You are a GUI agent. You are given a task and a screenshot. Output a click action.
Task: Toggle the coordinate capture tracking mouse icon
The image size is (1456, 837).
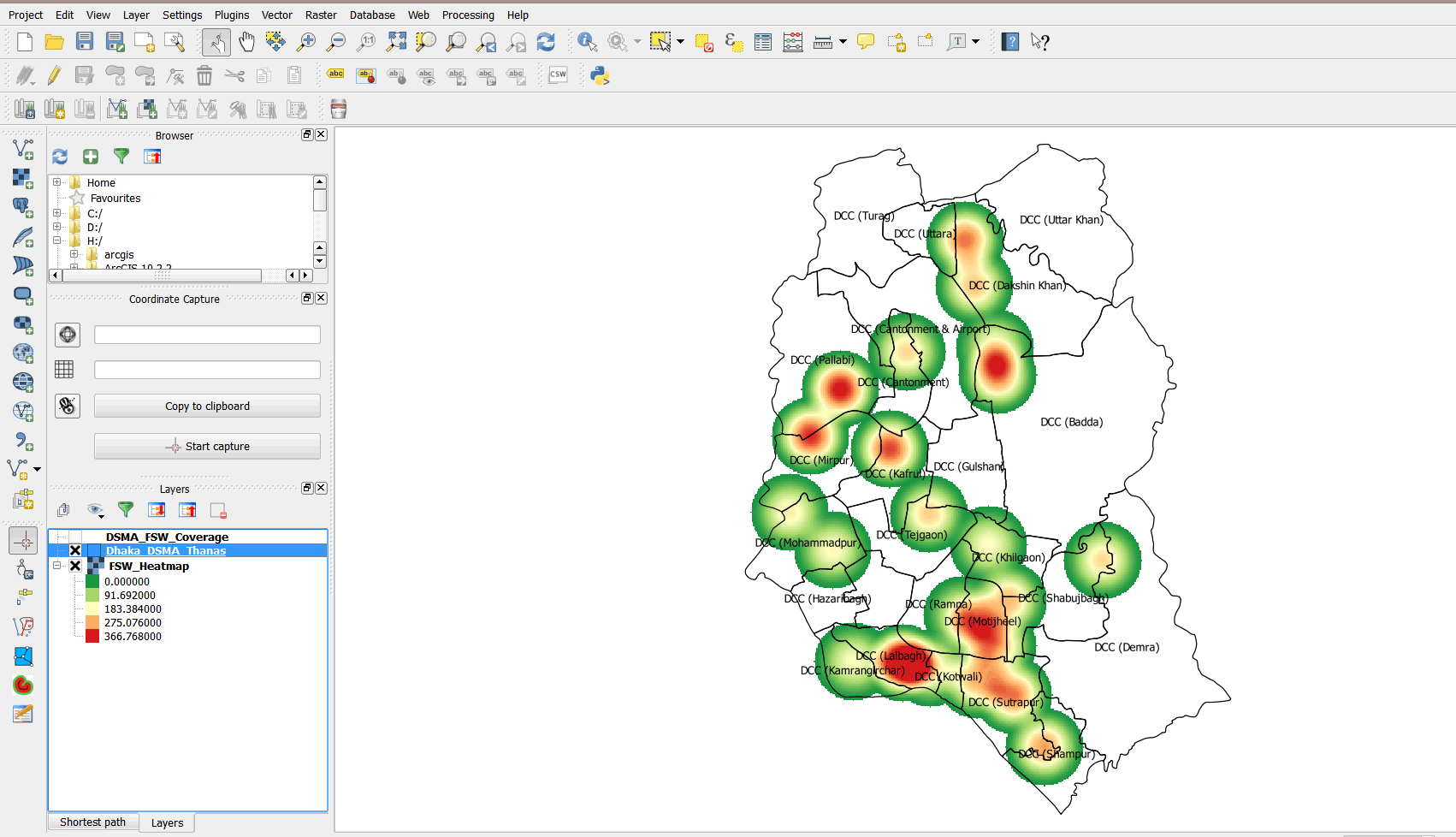(68, 406)
